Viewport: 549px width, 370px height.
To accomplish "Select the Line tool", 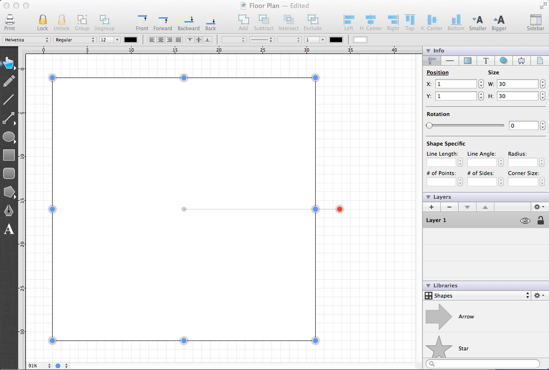I will (9, 100).
